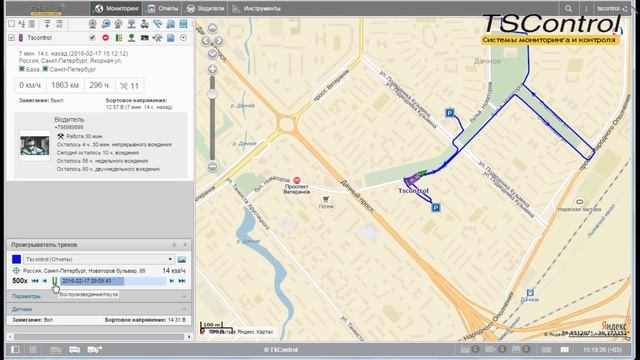Open Tscontrol unit properties wrench icon
640x360 pixels.
pyautogui.click(x=158, y=38)
